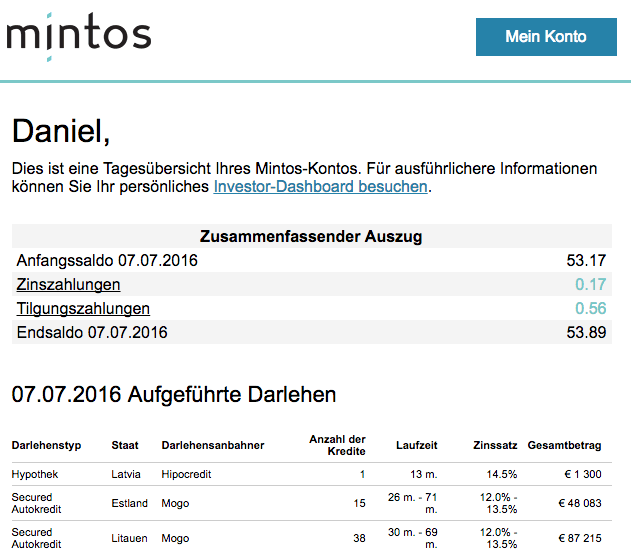This screenshot has height=554, width=631.
Task: Click the Zinszahlungen amount 0.17
Action: click(590, 284)
